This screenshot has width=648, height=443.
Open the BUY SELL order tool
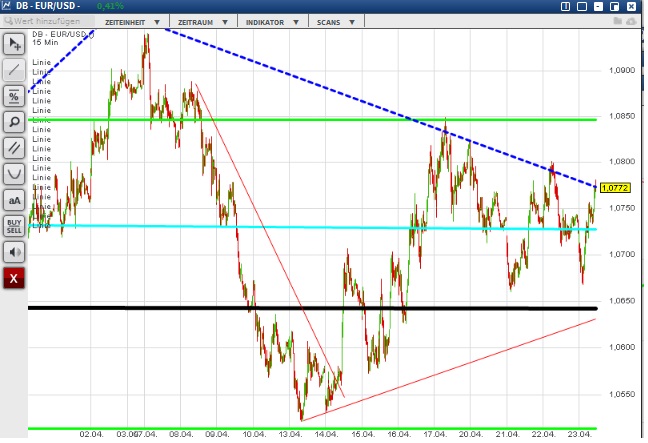14,226
